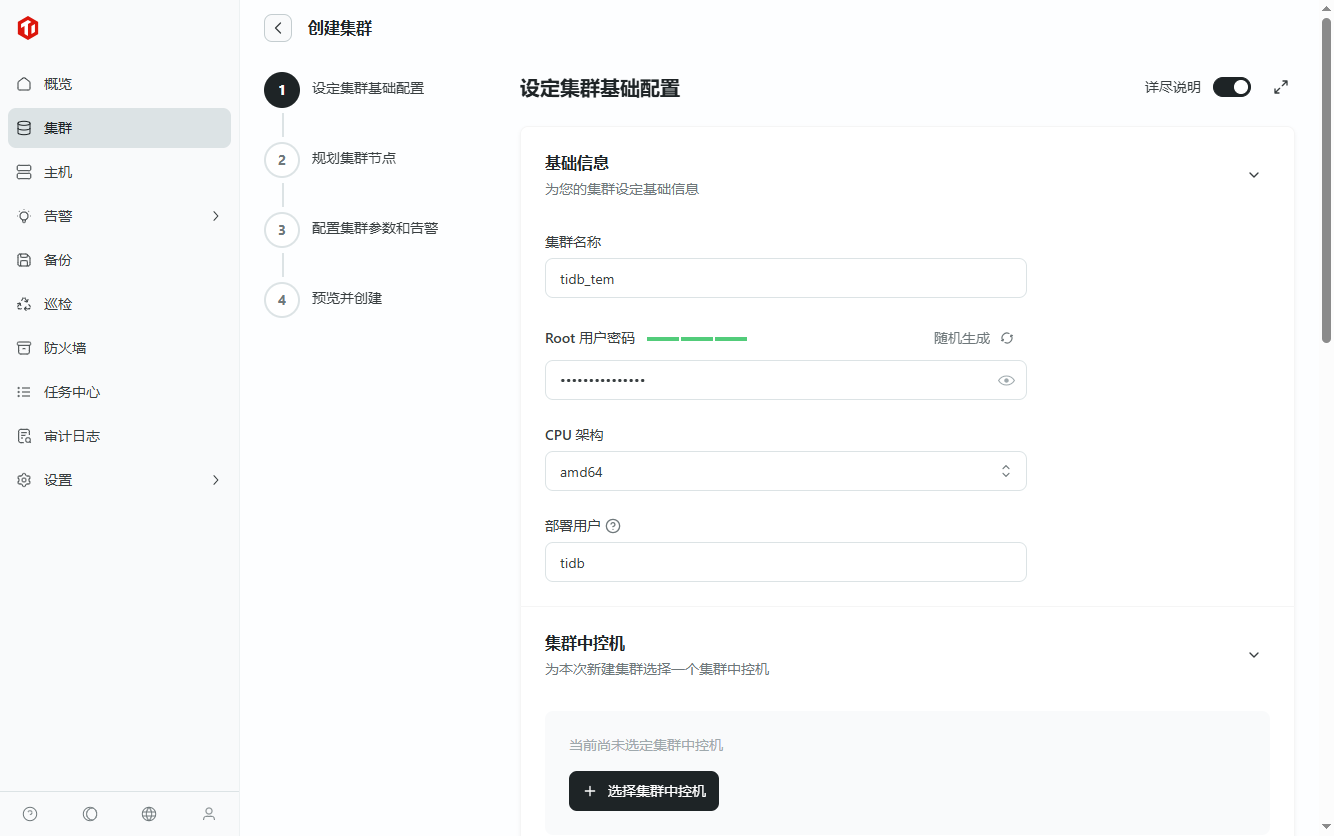Collapse the 集群中控机 section

(x=1254, y=655)
